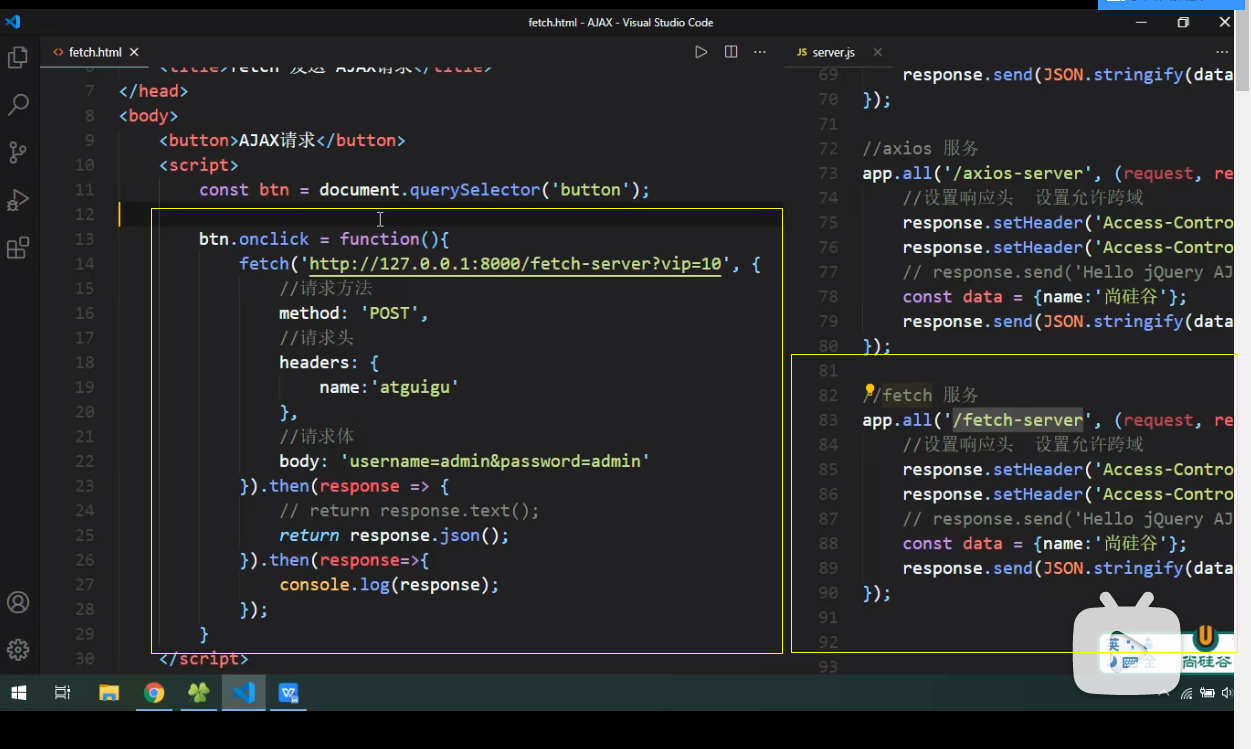Split the fetch.html editor right
Image resolution: width=1251 pixels, height=749 pixels.
[x=731, y=52]
